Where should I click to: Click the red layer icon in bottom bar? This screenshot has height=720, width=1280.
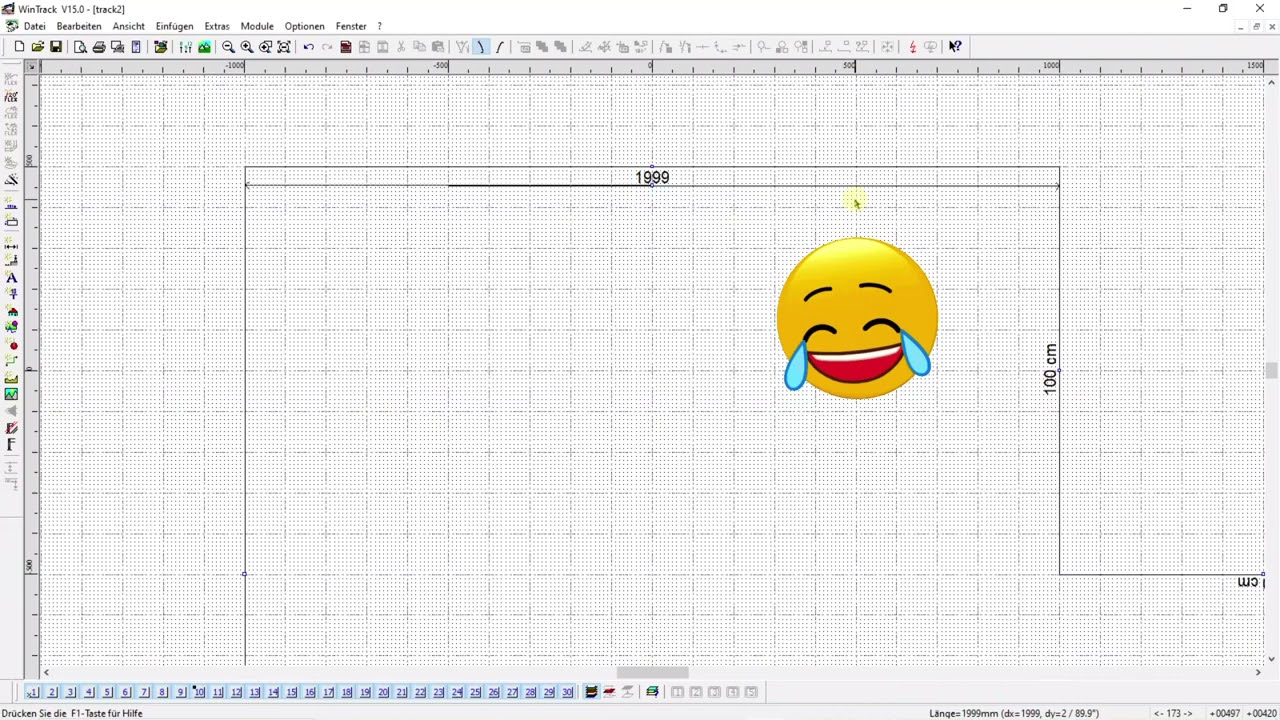click(x=609, y=692)
